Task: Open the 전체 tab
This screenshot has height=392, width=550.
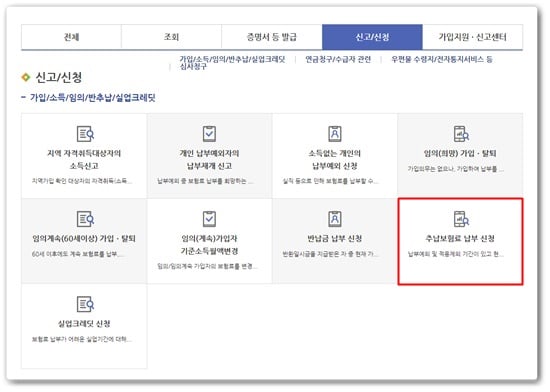Action: (72, 37)
